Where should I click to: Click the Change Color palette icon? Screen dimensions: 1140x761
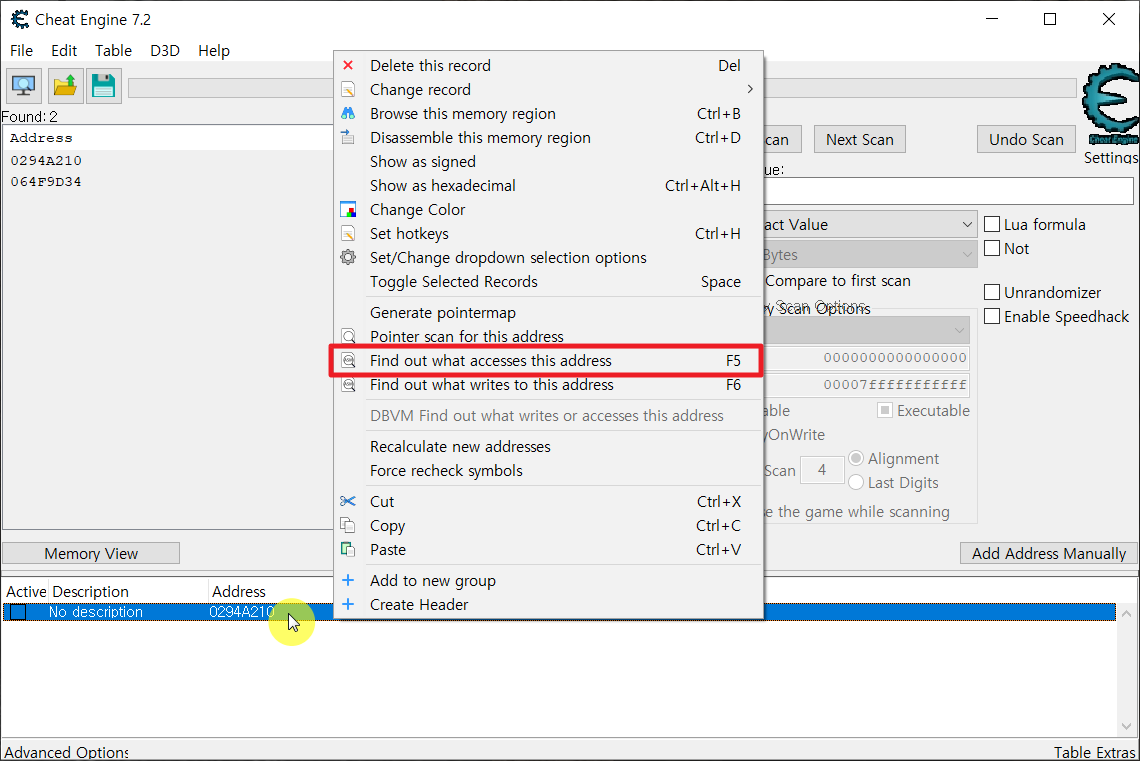click(x=348, y=209)
